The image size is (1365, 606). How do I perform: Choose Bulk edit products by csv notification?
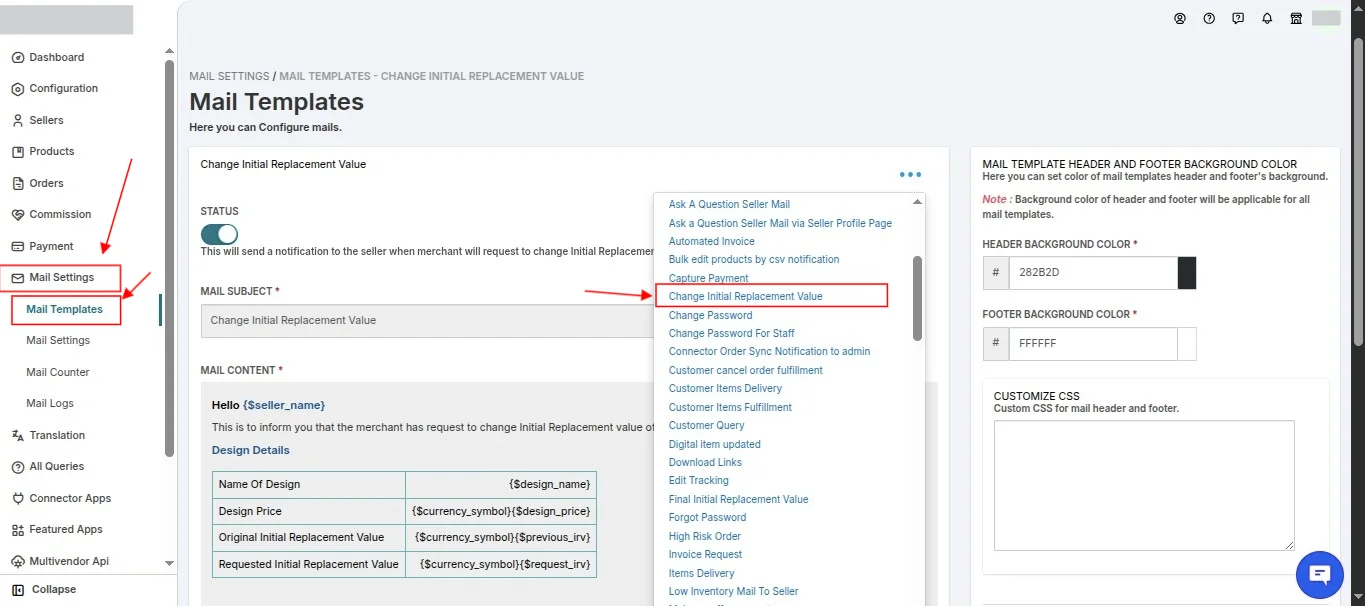point(754,260)
